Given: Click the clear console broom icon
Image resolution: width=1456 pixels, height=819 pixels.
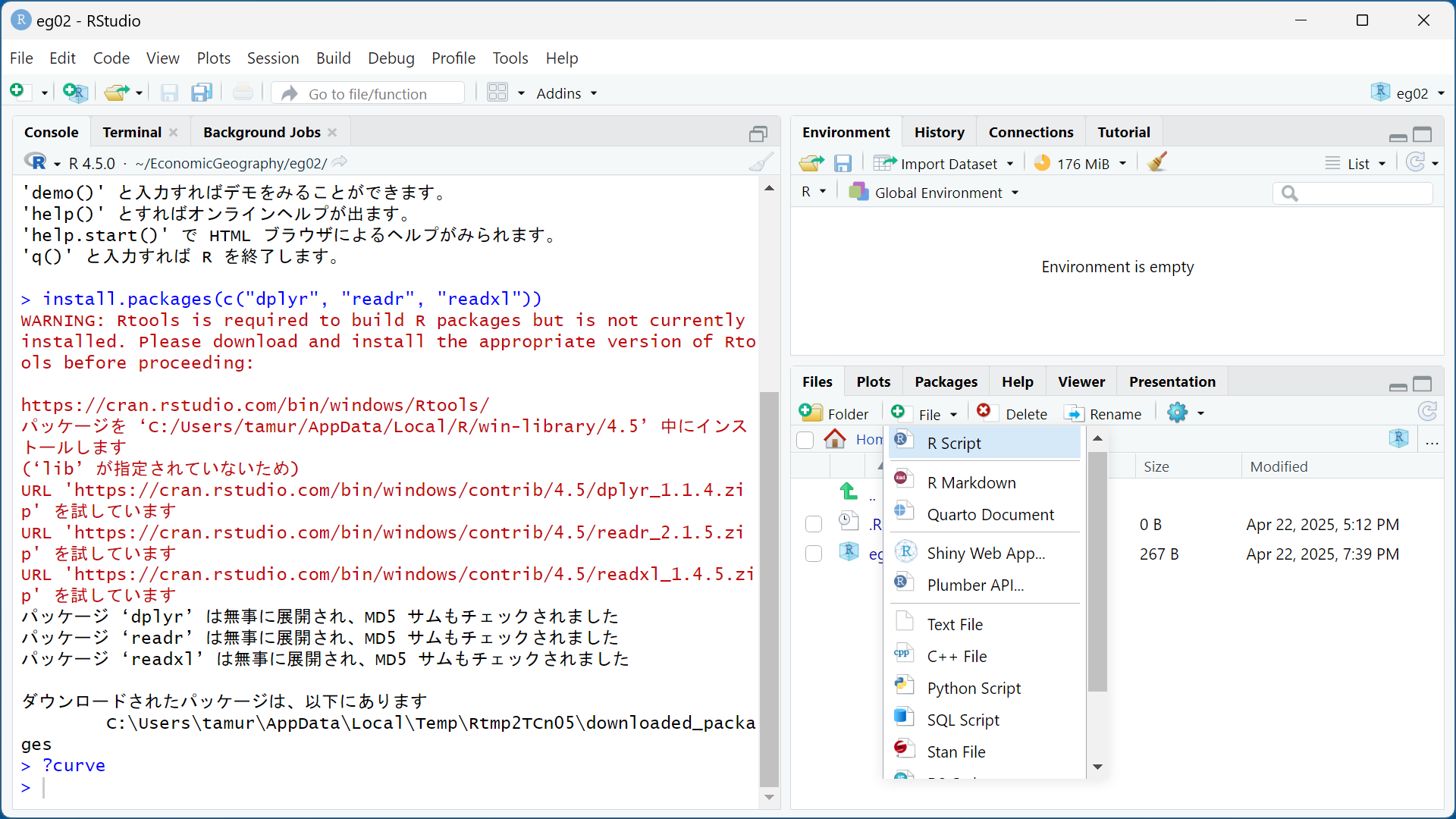Looking at the screenshot, I should 761,162.
